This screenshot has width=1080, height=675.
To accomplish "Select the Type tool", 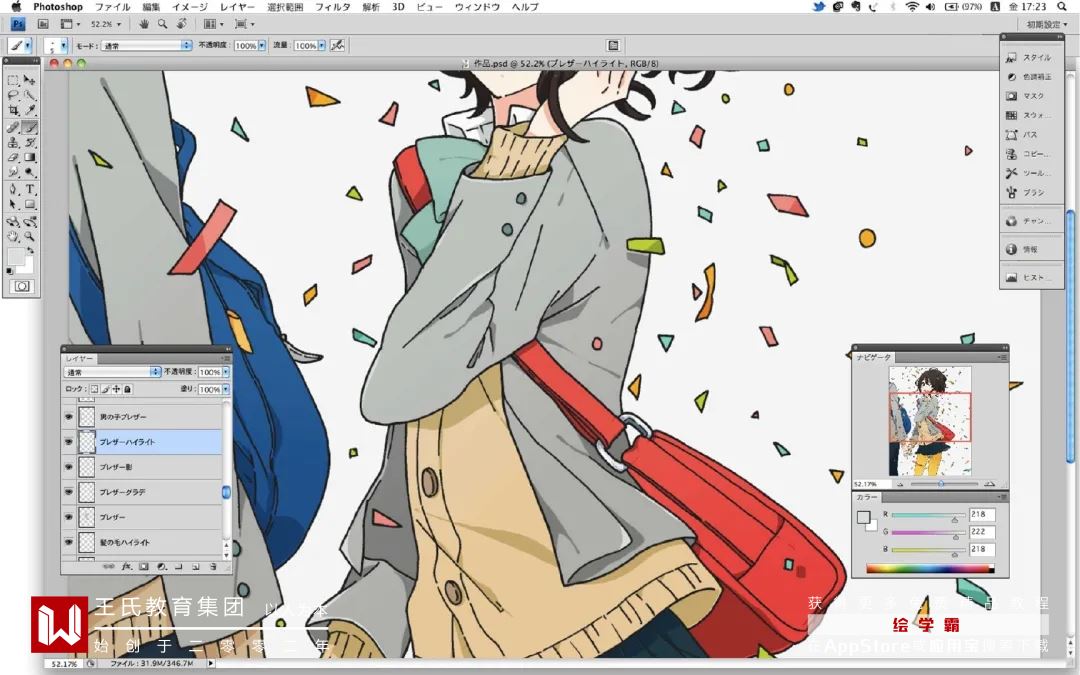I will 30,189.
